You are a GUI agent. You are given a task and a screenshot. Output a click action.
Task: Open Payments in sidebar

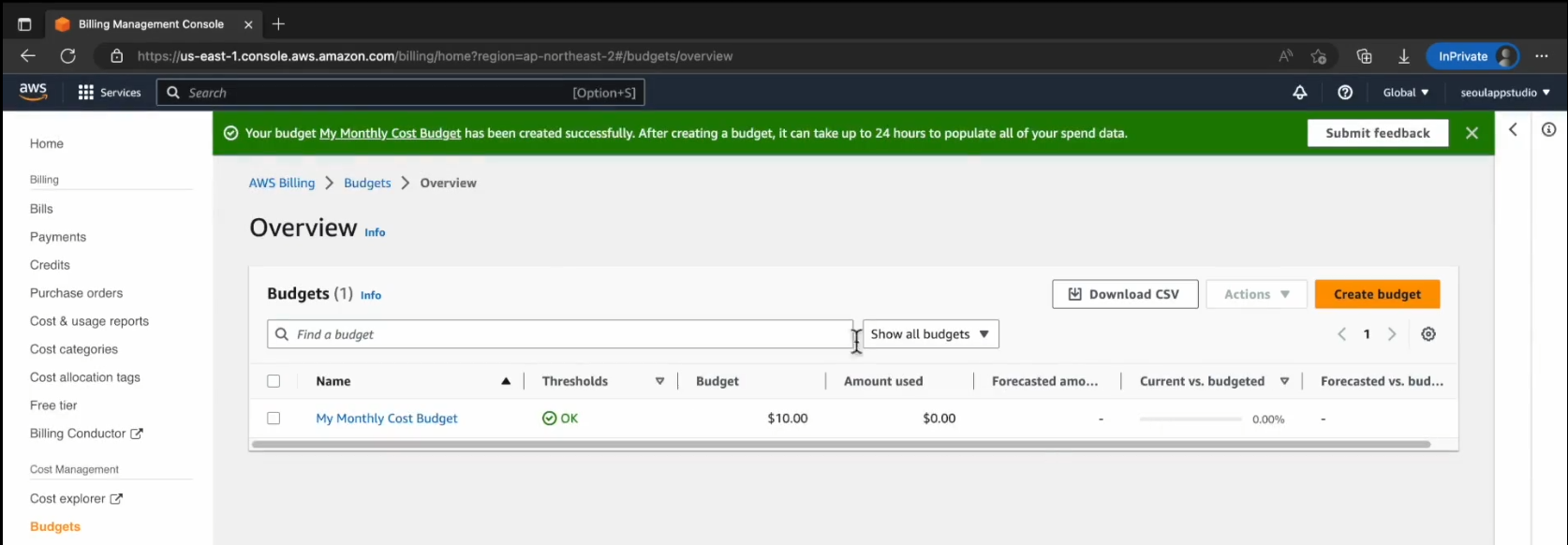pos(58,237)
